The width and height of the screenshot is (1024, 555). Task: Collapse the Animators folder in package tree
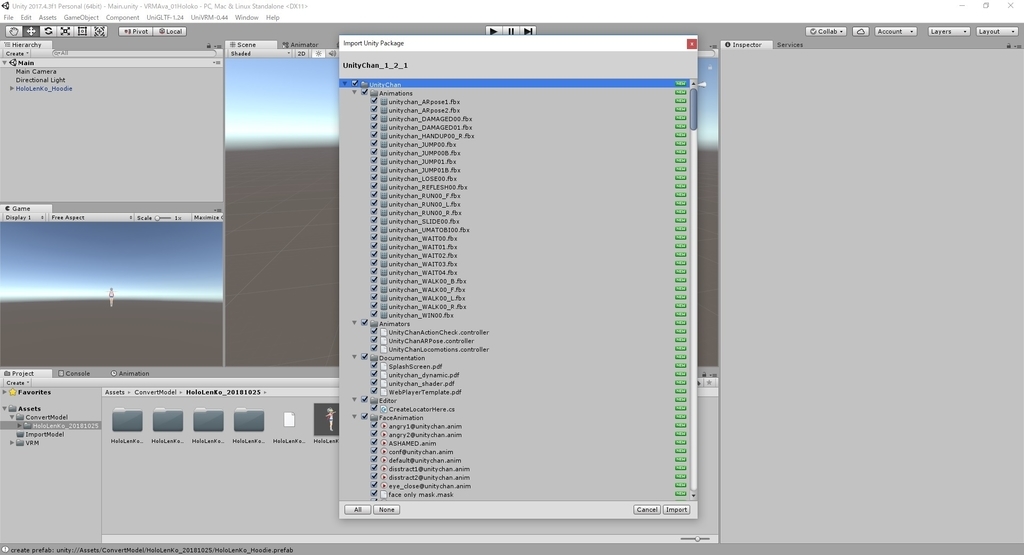355,323
